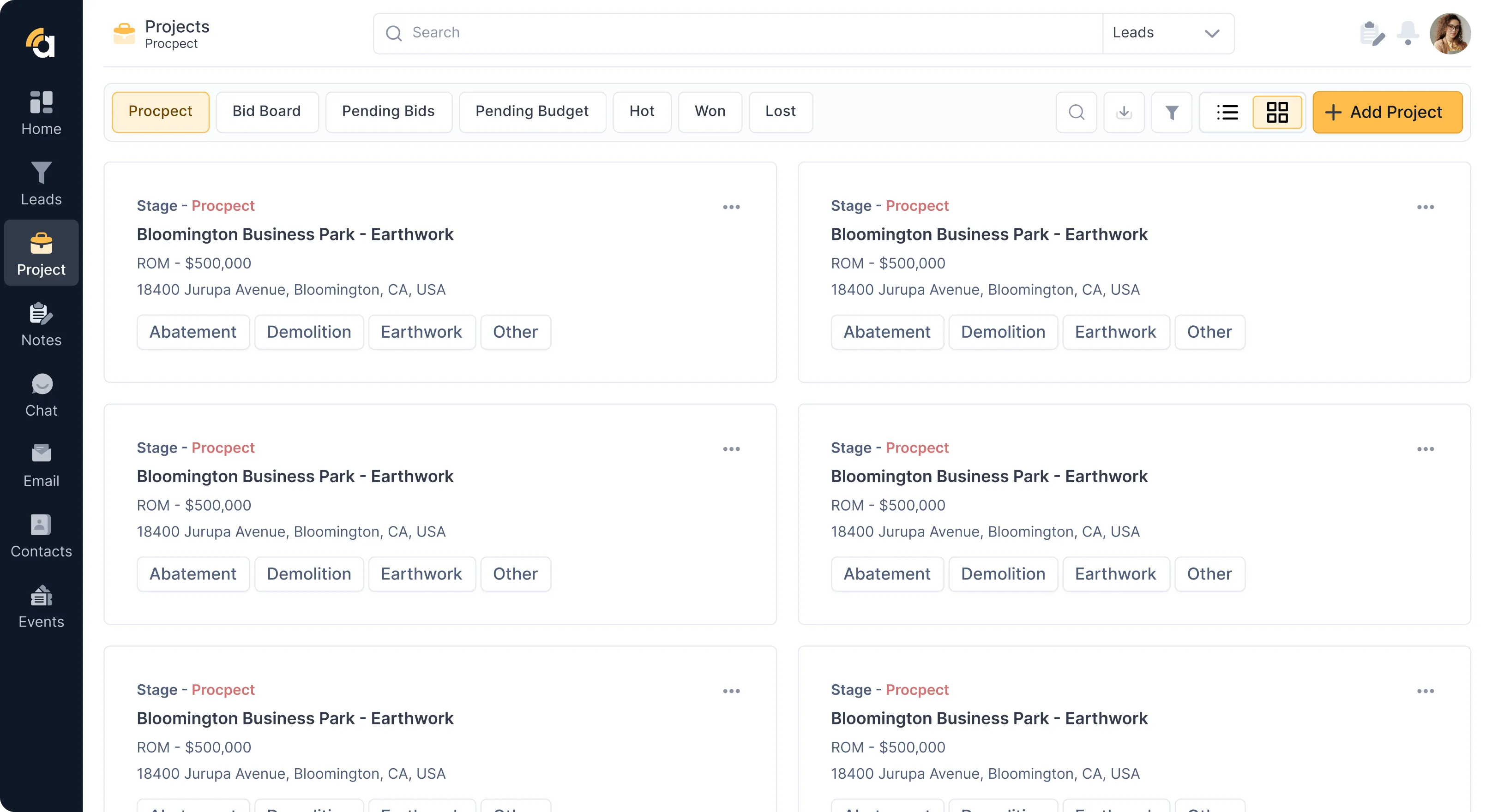Click the Demolition tag on the top-right card
Screen dimensions: 1492x812
click(x=1003, y=332)
